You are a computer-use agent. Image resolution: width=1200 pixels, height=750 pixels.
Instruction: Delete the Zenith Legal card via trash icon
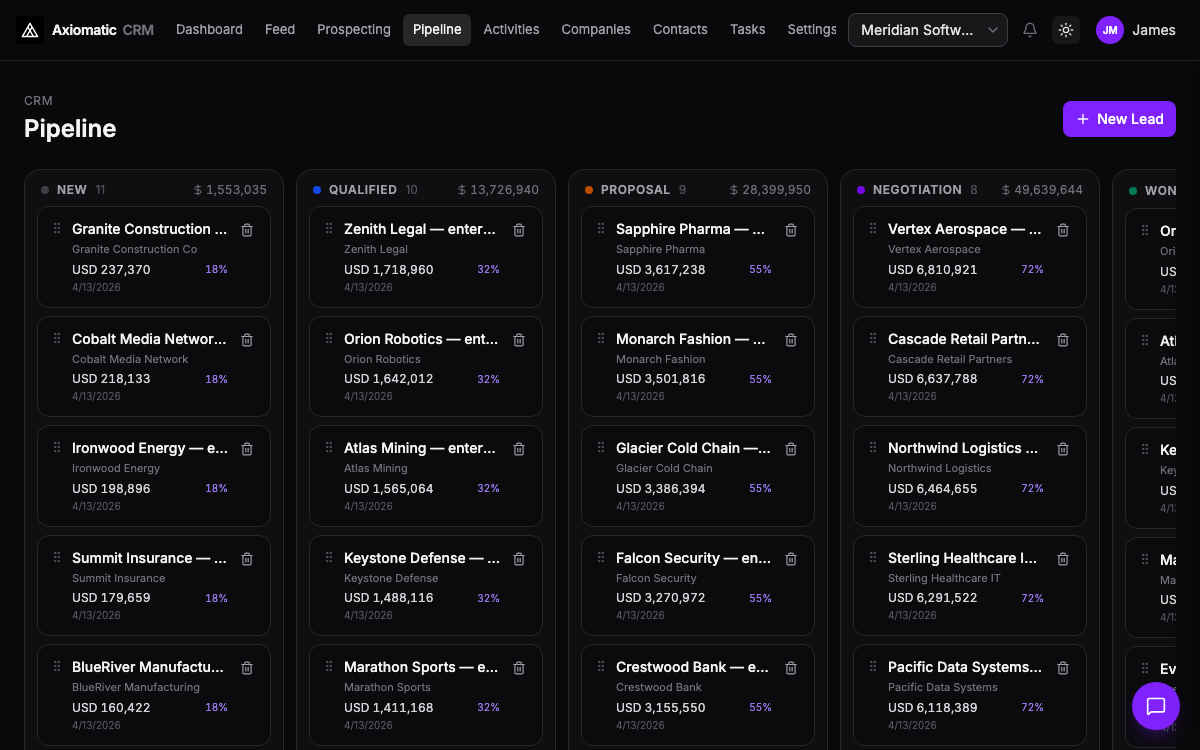519,230
